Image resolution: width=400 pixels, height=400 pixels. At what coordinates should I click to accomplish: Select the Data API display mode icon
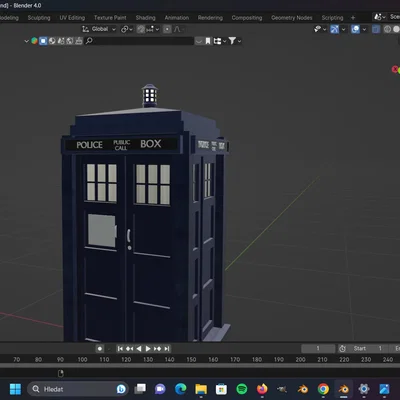[x=70, y=41]
